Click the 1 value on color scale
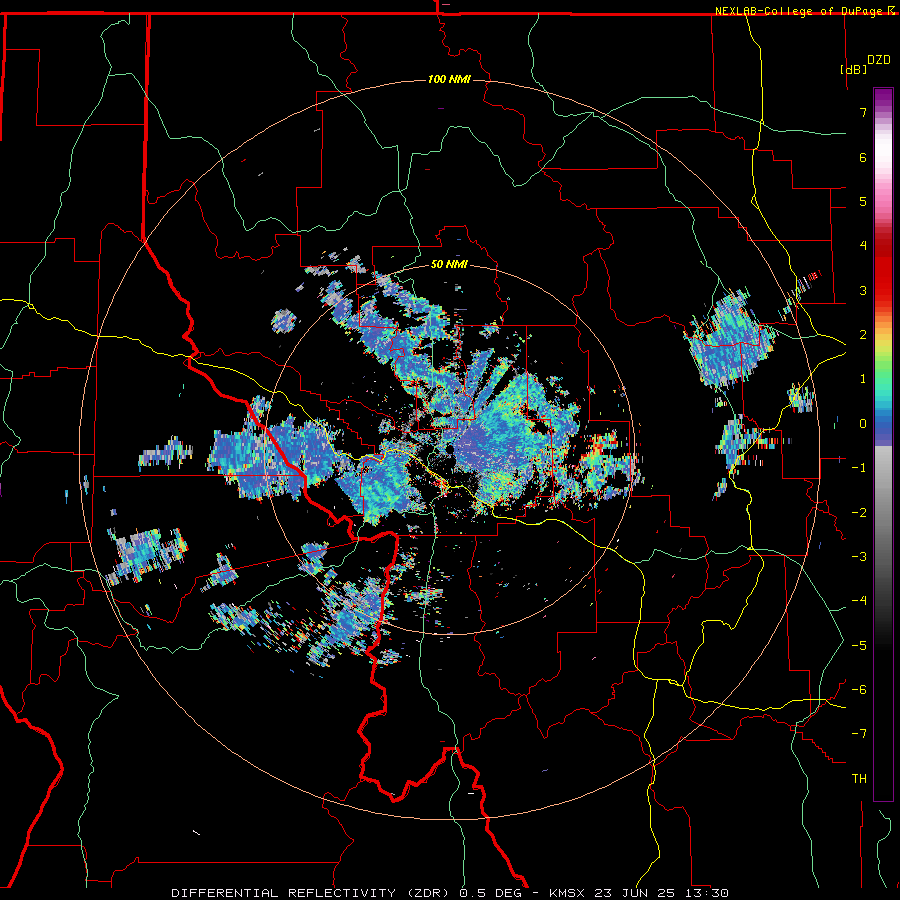This screenshot has height=900, width=900. (863, 379)
